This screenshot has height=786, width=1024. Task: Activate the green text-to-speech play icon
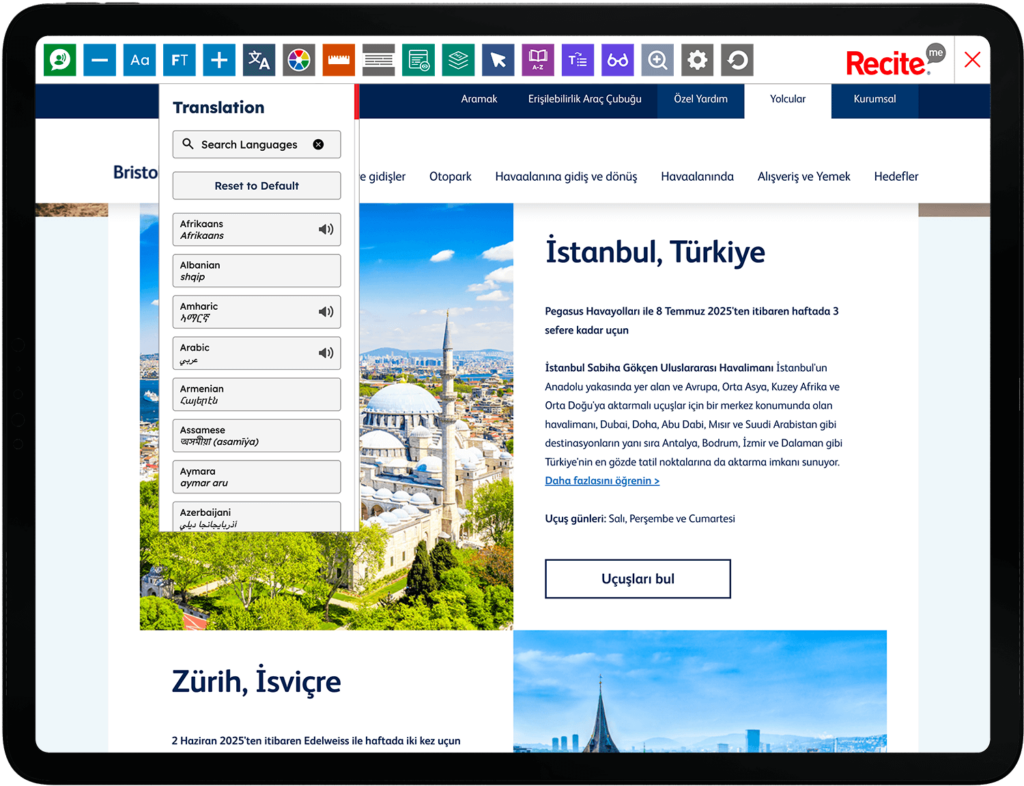(x=59, y=59)
